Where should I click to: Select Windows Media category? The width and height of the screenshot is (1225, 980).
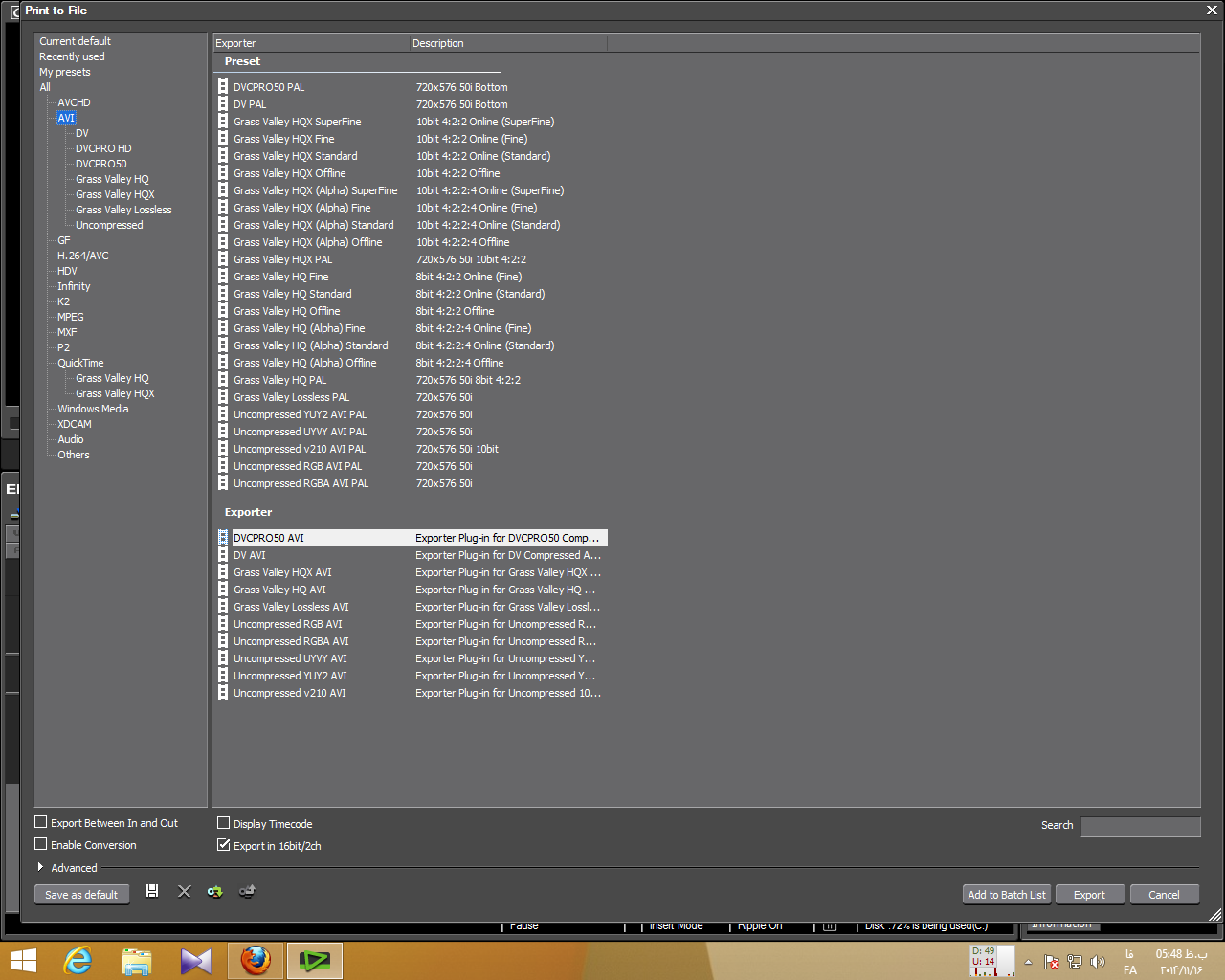click(x=93, y=409)
